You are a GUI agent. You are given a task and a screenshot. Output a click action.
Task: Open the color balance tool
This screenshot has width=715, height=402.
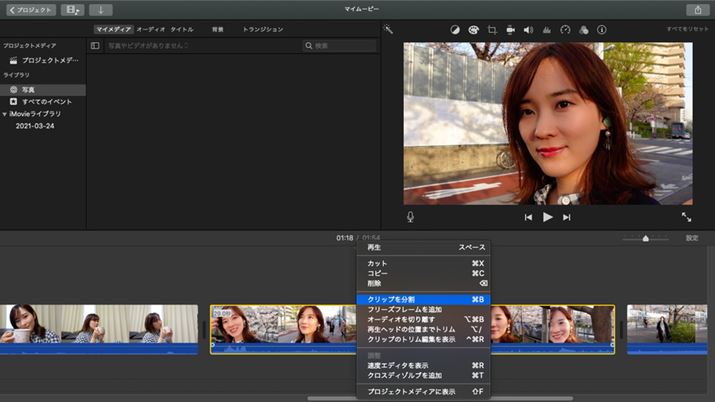[454, 30]
